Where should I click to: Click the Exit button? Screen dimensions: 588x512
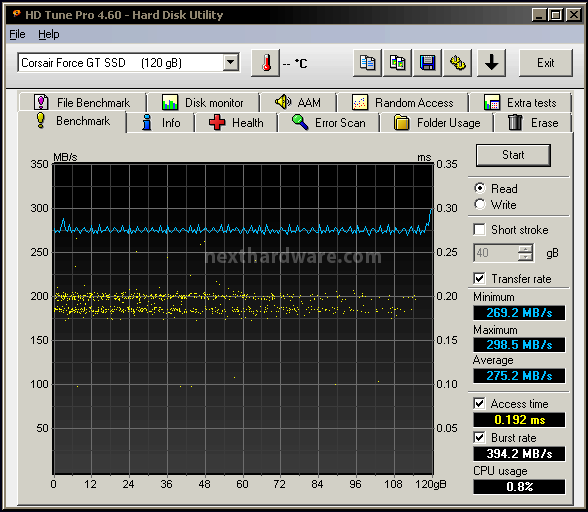coord(546,63)
